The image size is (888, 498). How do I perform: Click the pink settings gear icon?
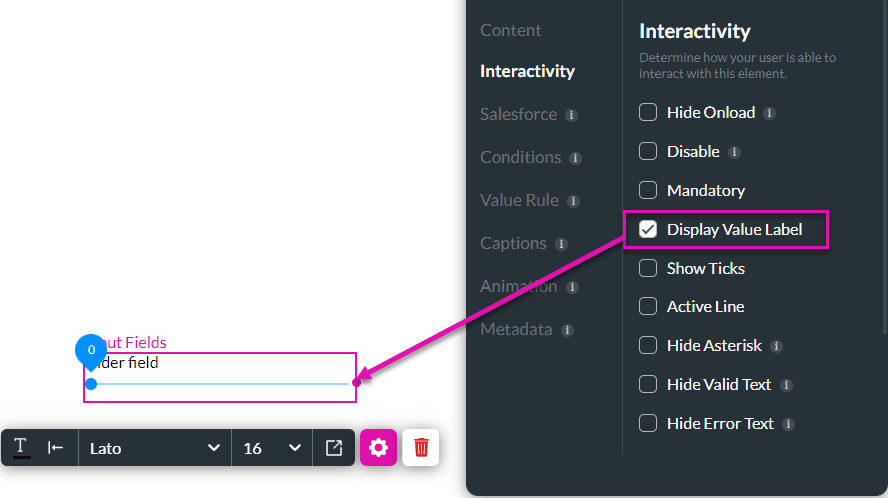coord(378,448)
